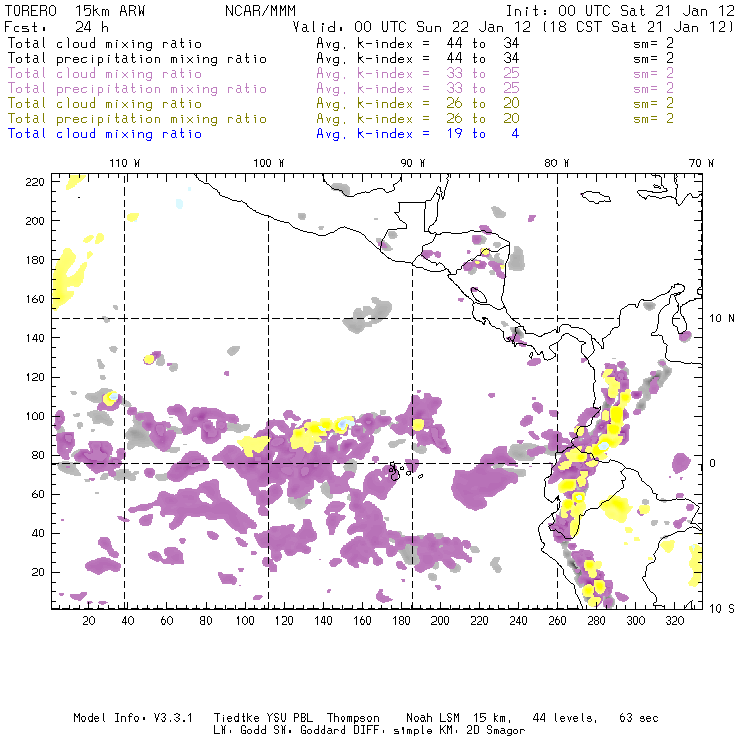740x740 pixels.
Task: Click the "Init: 00 UTC Sat 21 Jan 12" text
Action: (x=621, y=11)
